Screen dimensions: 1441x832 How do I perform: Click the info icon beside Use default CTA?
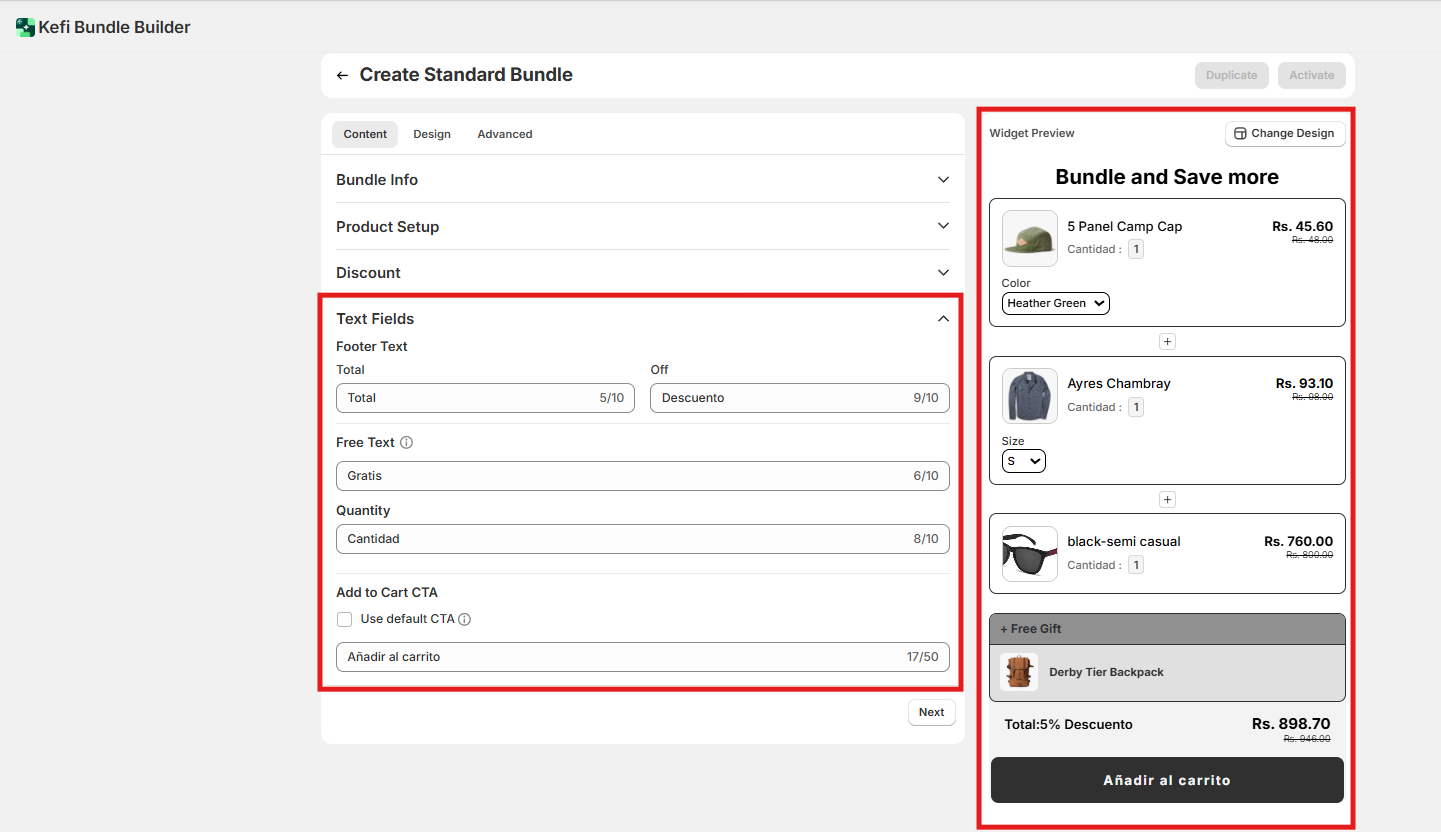click(464, 619)
